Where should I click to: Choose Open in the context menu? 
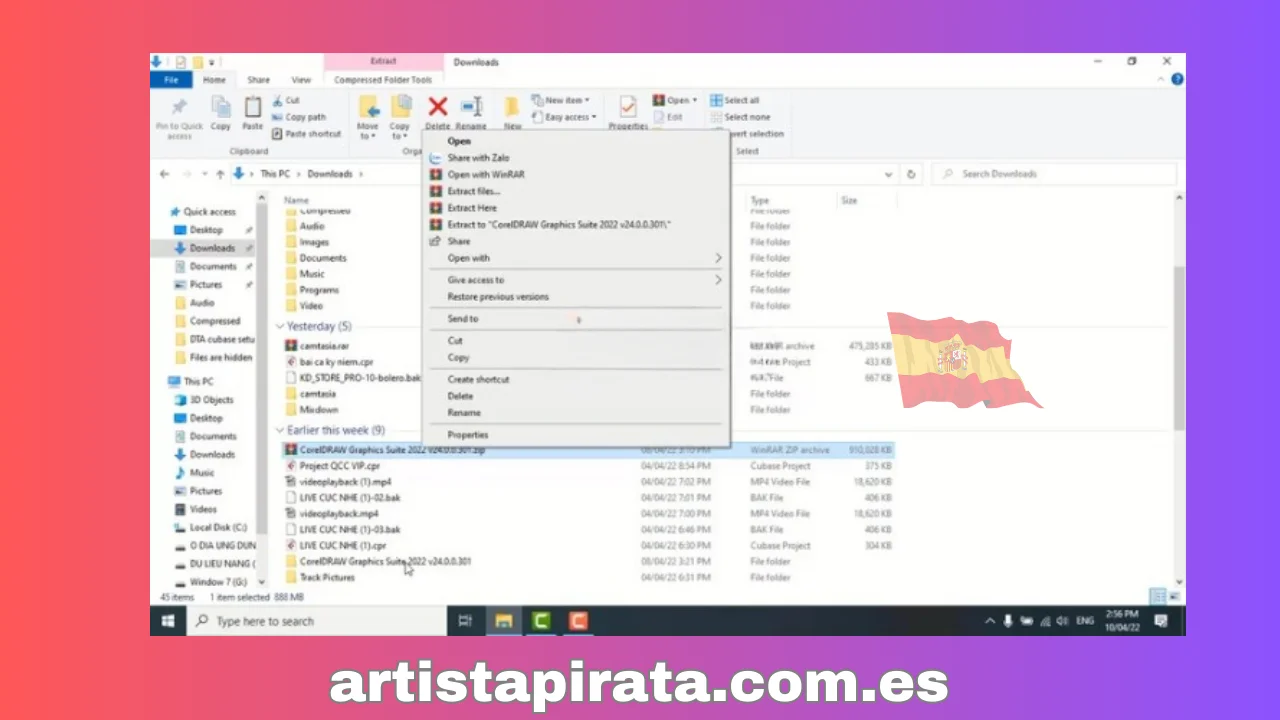[459, 141]
